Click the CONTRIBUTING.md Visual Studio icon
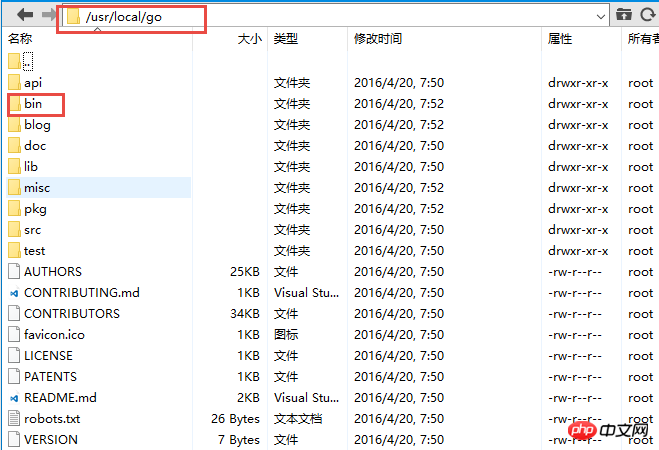This screenshot has height=450, width=659. [14, 293]
